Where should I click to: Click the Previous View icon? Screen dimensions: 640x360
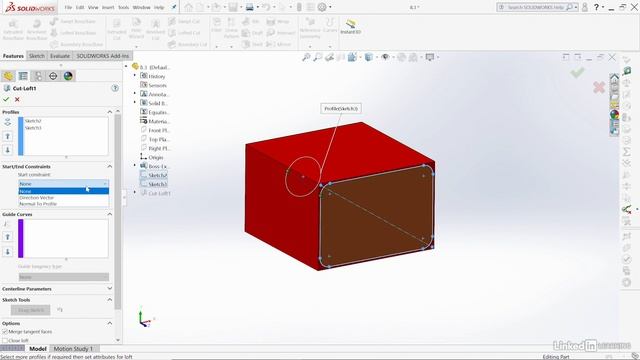tap(329, 57)
